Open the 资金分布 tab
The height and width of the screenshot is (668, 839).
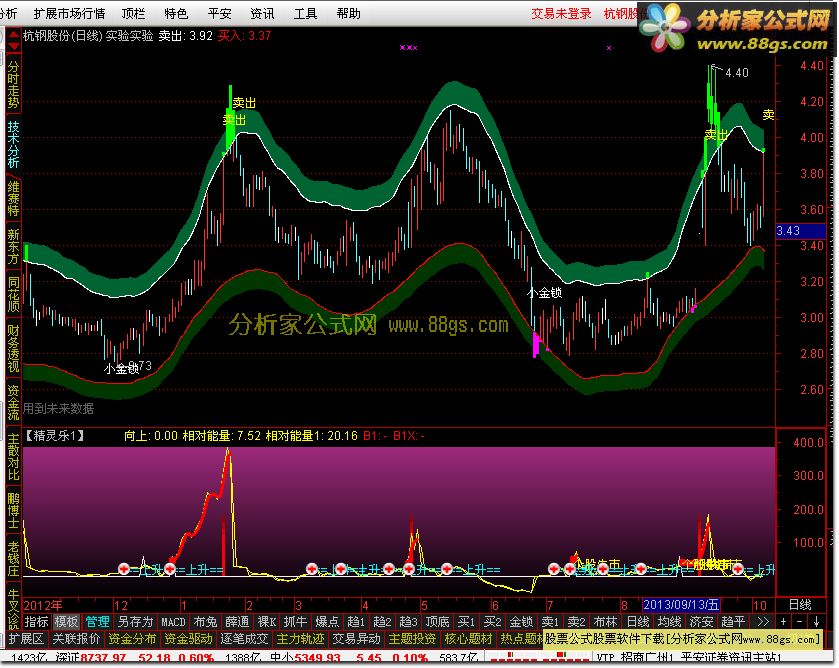(x=132, y=639)
